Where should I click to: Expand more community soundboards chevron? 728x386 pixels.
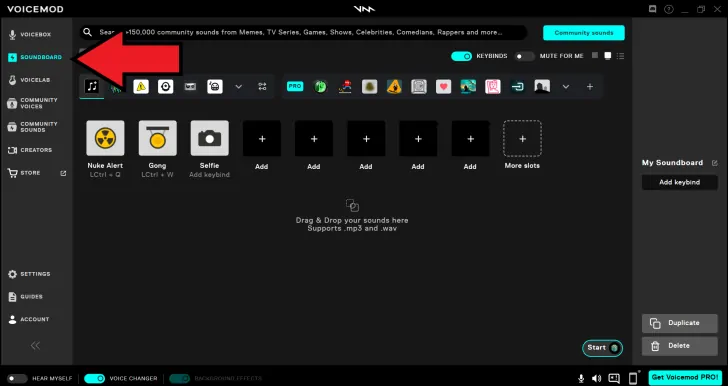click(566, 86)
